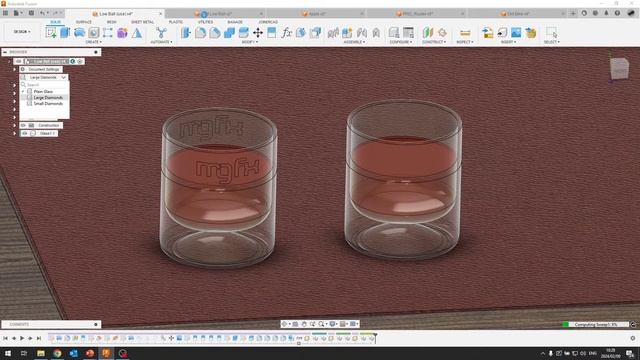This screenshot has width=640, height=360.
Task: Collapse the Browser panel
Action: 5,52
